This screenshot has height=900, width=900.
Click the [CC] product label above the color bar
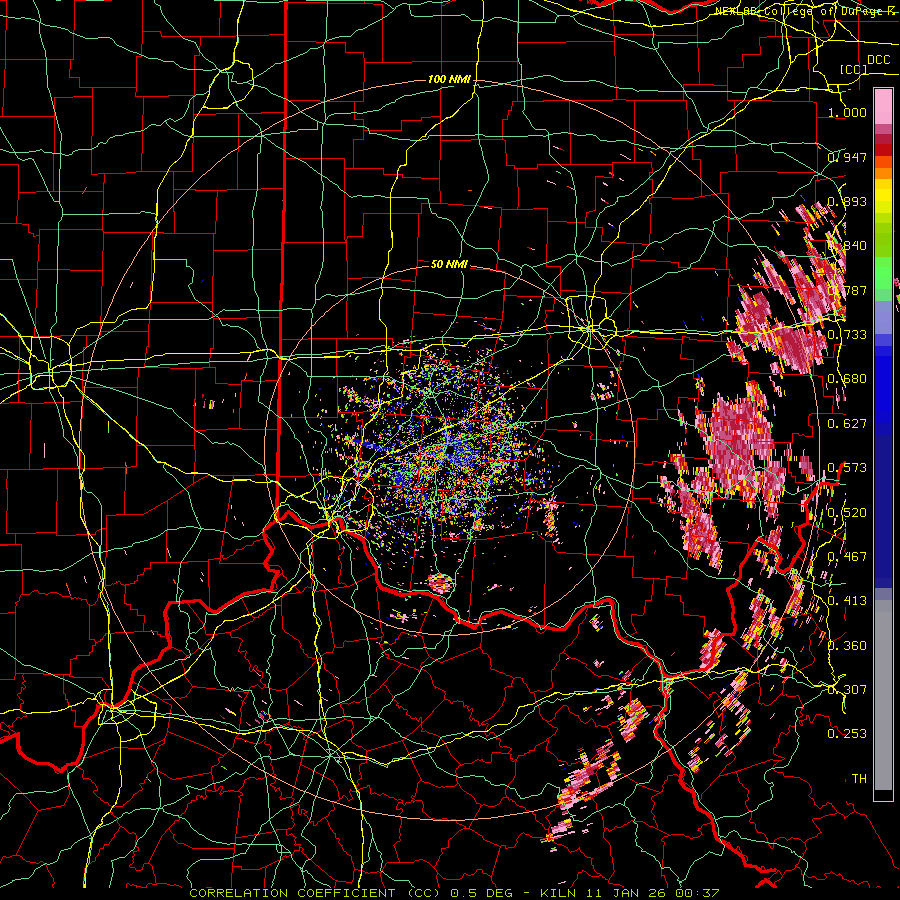(x=854, y=69)
